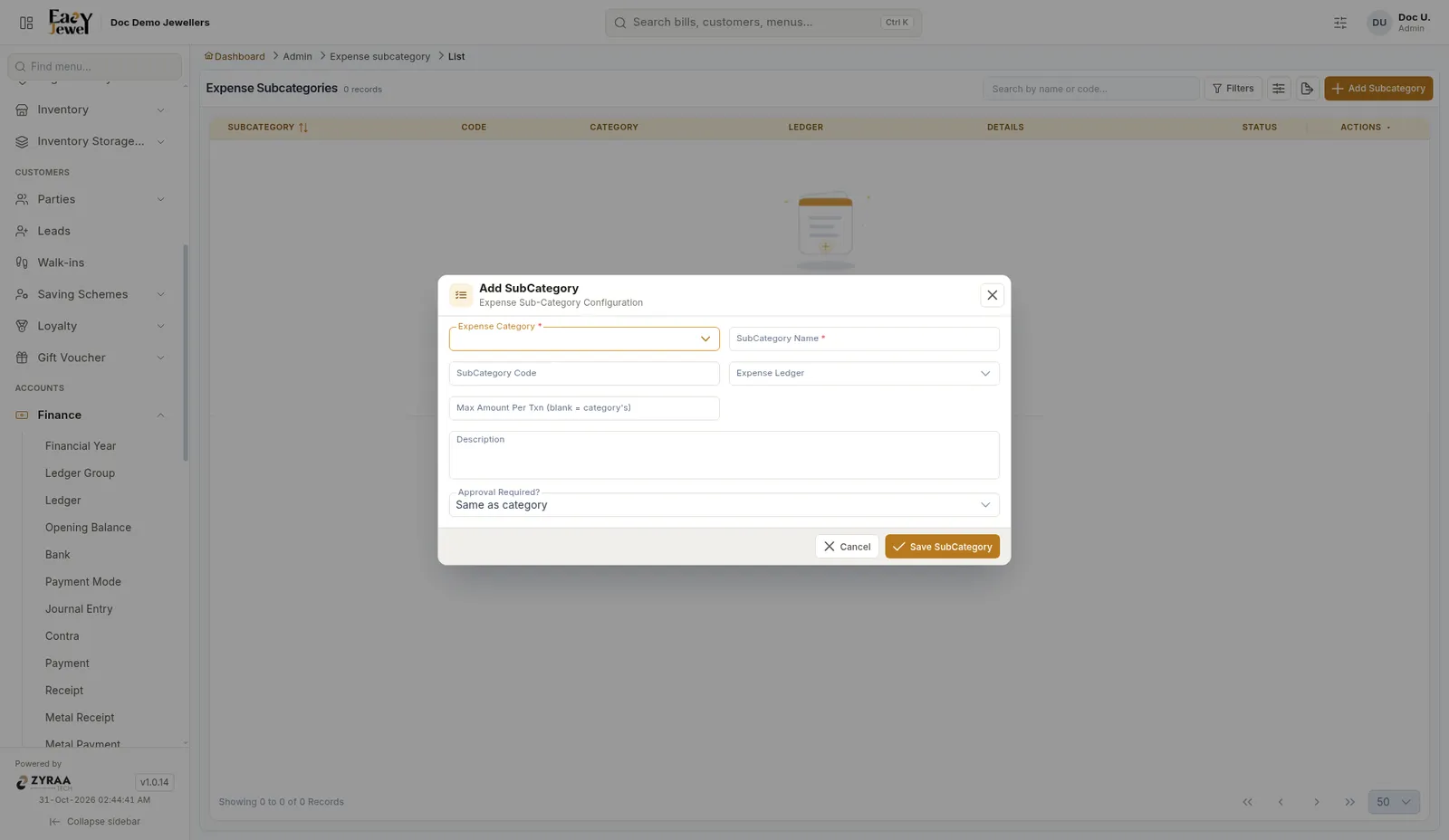
Task: Click the Add Subcategory button
Action: [1378, 89]
